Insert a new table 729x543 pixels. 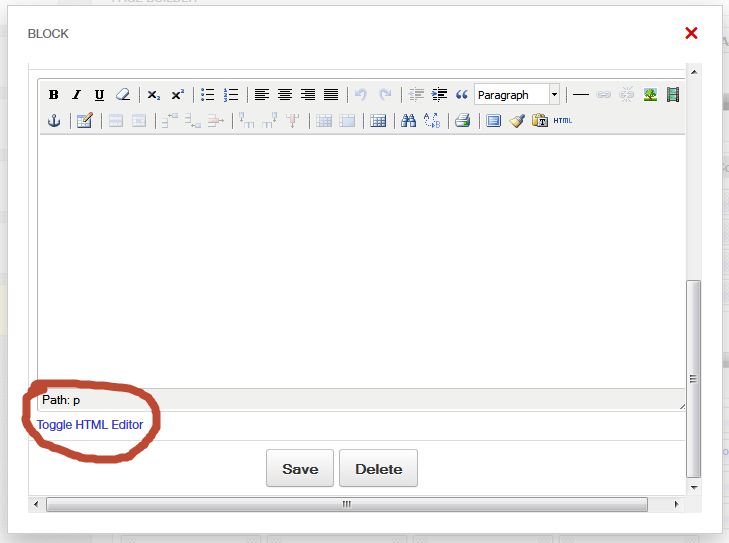tap(378, 121)
